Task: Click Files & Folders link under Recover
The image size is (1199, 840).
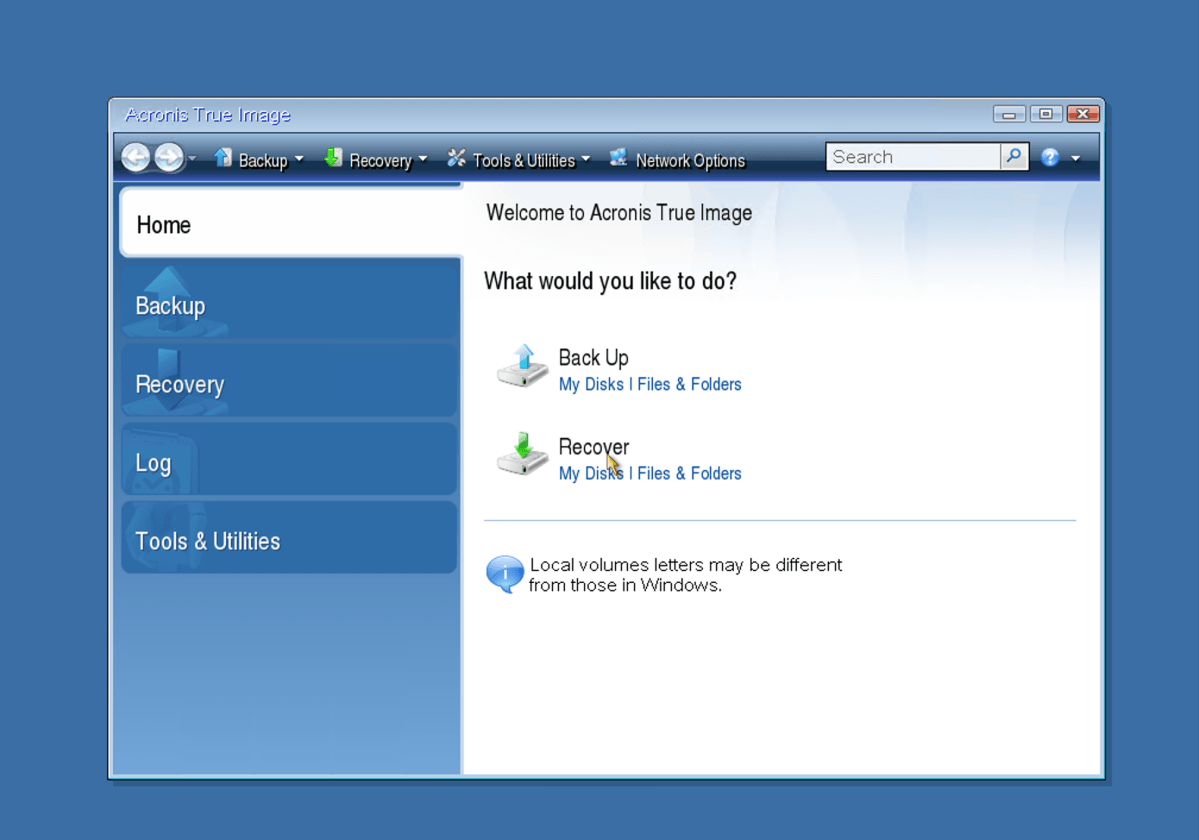Action: click(x=689, y=474)
